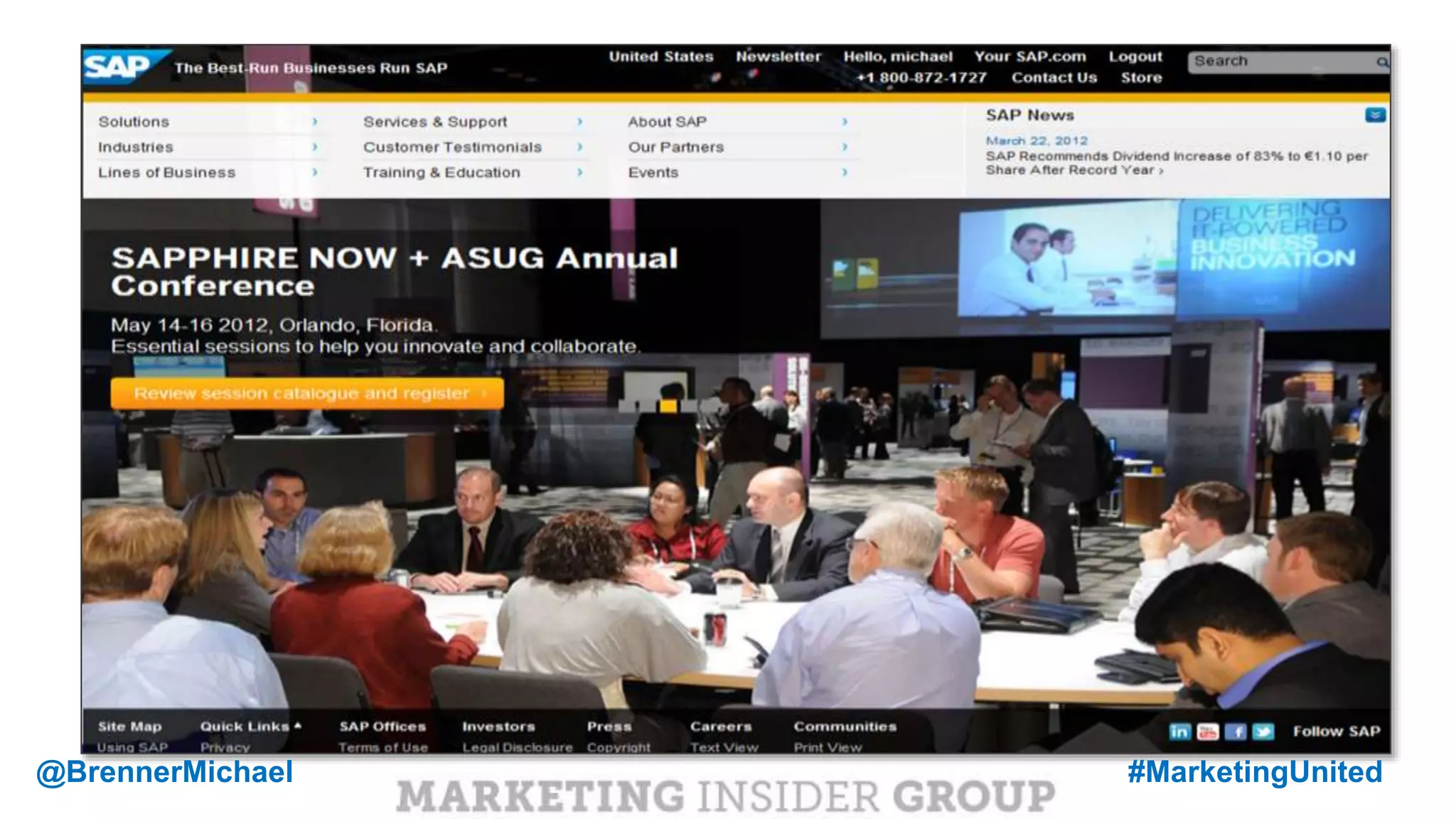Viewport: 1456px width, 819px height.
Task: Expand the Events arrow
Action: (x=845, y=173)
